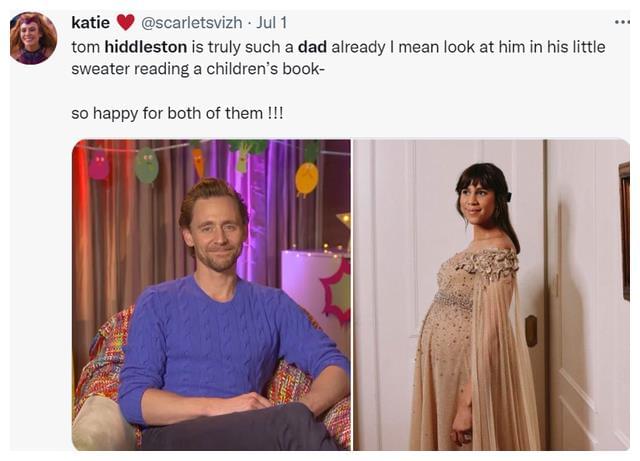Click the door handle in right photo
The width and height of the screenshot is (640, 461).
pyautogui.click(x=531, y=331)
